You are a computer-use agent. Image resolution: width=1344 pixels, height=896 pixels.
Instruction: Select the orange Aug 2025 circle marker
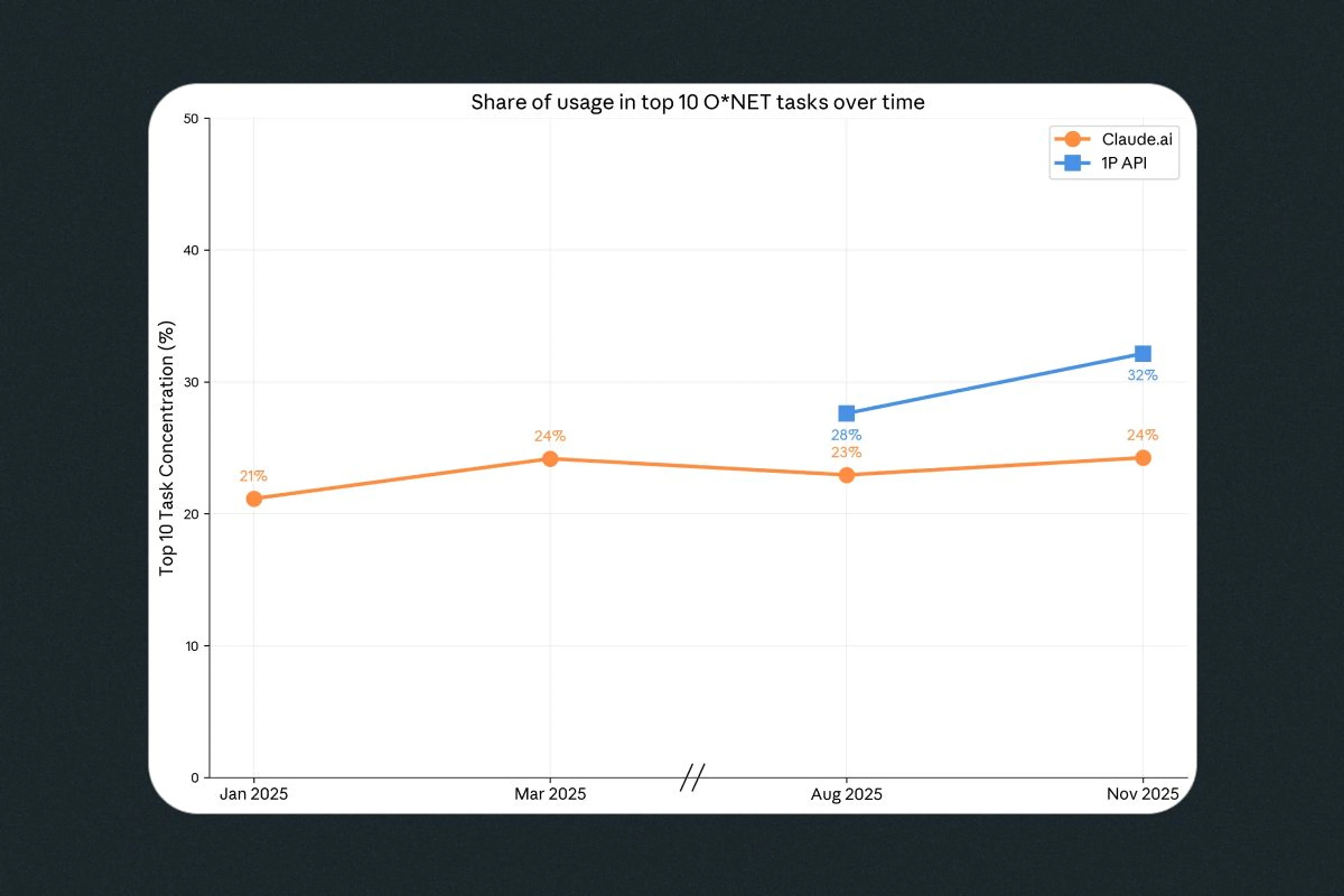(x=846, y=475)
